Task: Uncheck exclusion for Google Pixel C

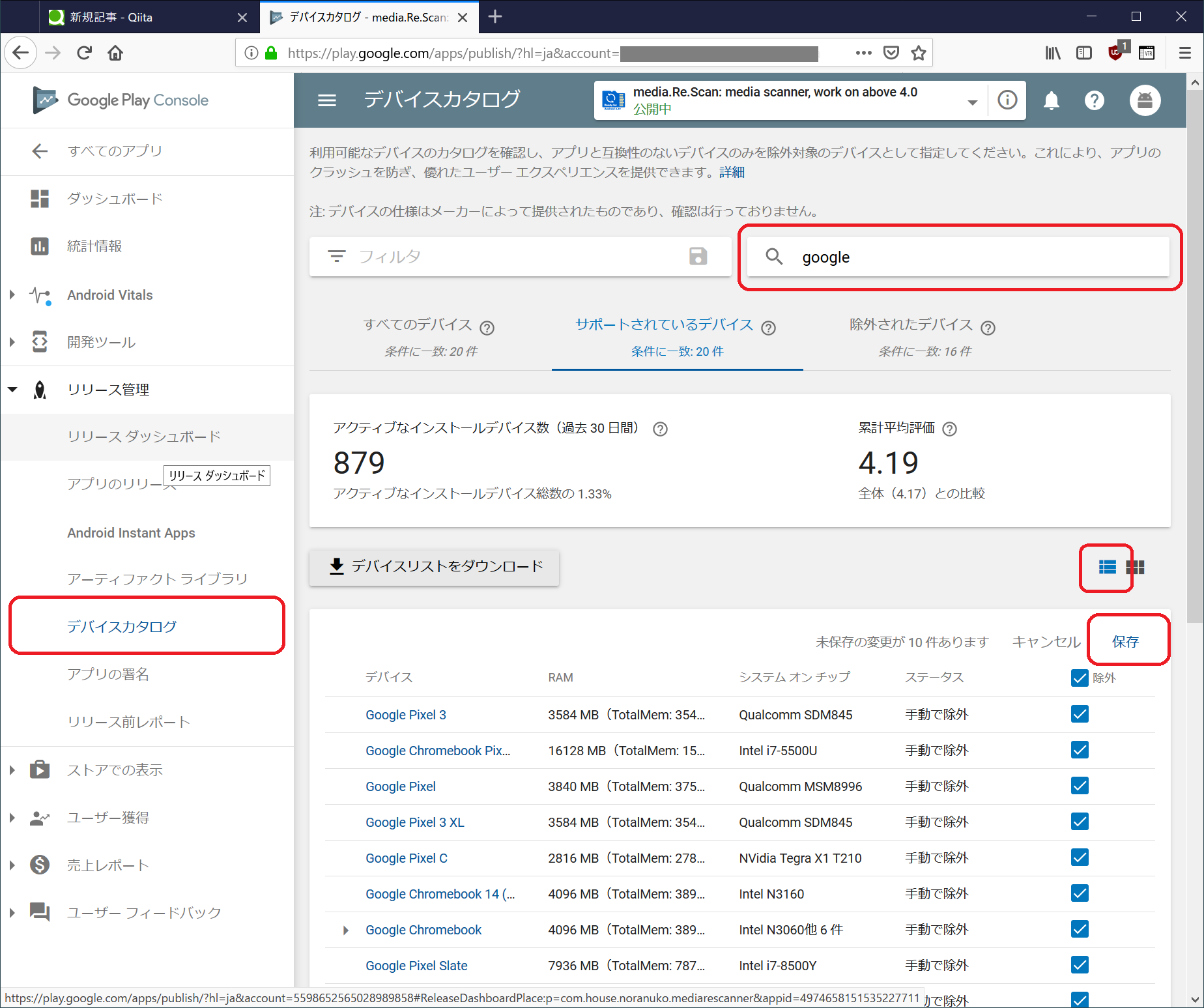Action: [x=1080, y=857]
